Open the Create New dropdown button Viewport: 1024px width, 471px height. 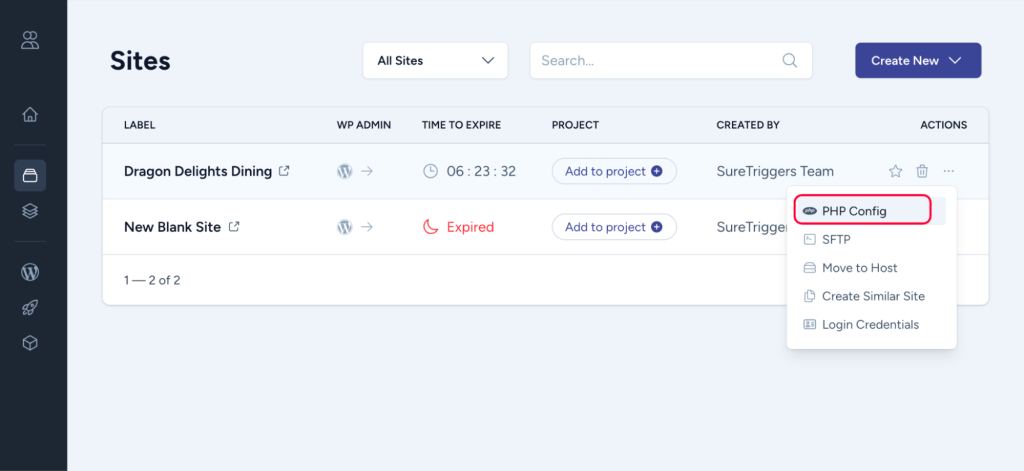(918, 60)
